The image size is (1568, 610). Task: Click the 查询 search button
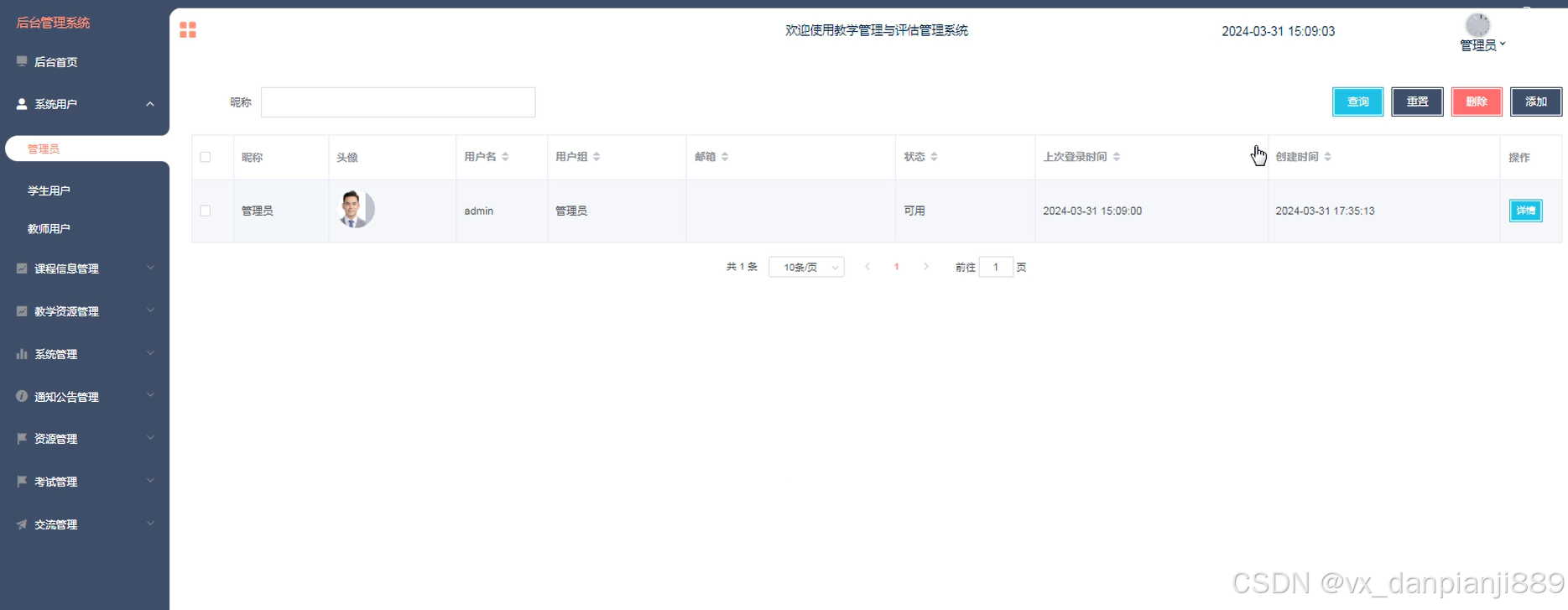1357,102
